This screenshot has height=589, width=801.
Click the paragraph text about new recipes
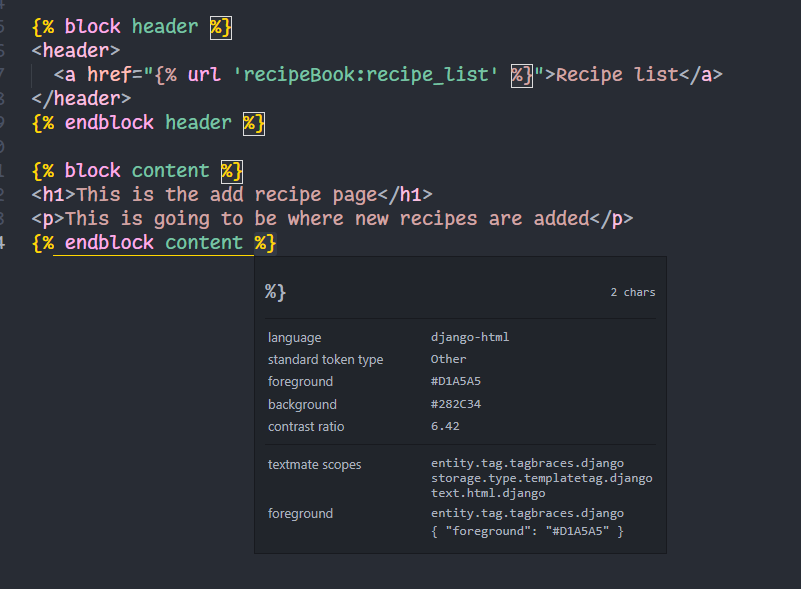tap(327, 219)
